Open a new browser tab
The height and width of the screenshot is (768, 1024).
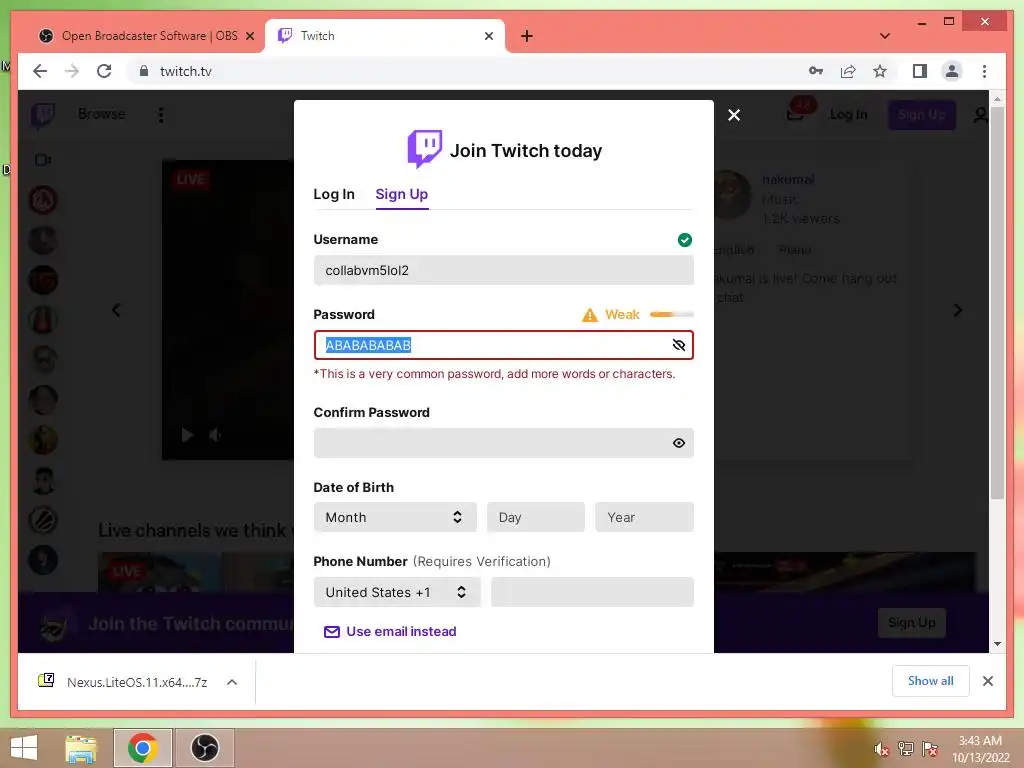[x=527, y=36]
